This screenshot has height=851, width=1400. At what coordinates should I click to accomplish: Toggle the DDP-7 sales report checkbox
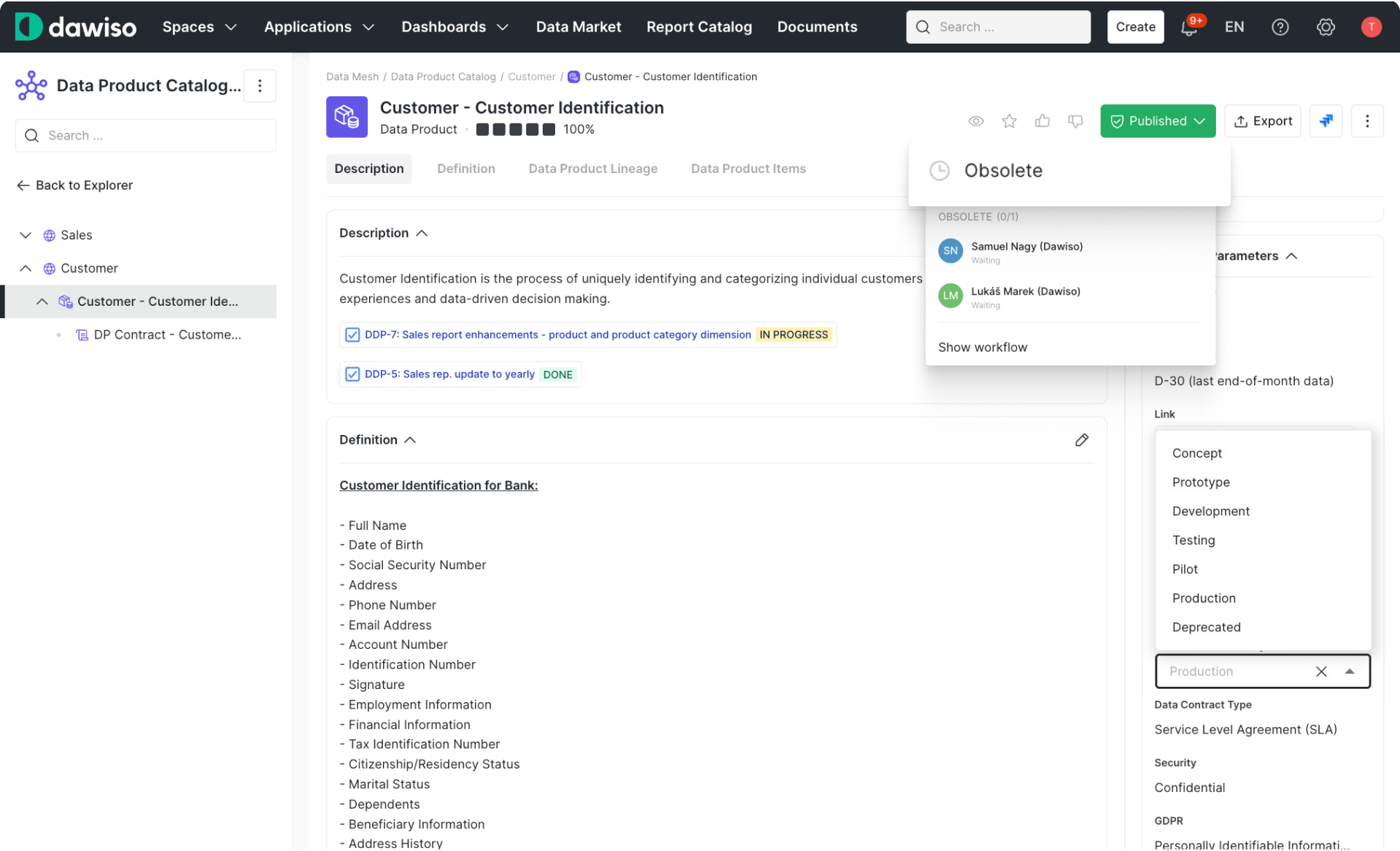point(352,335)
